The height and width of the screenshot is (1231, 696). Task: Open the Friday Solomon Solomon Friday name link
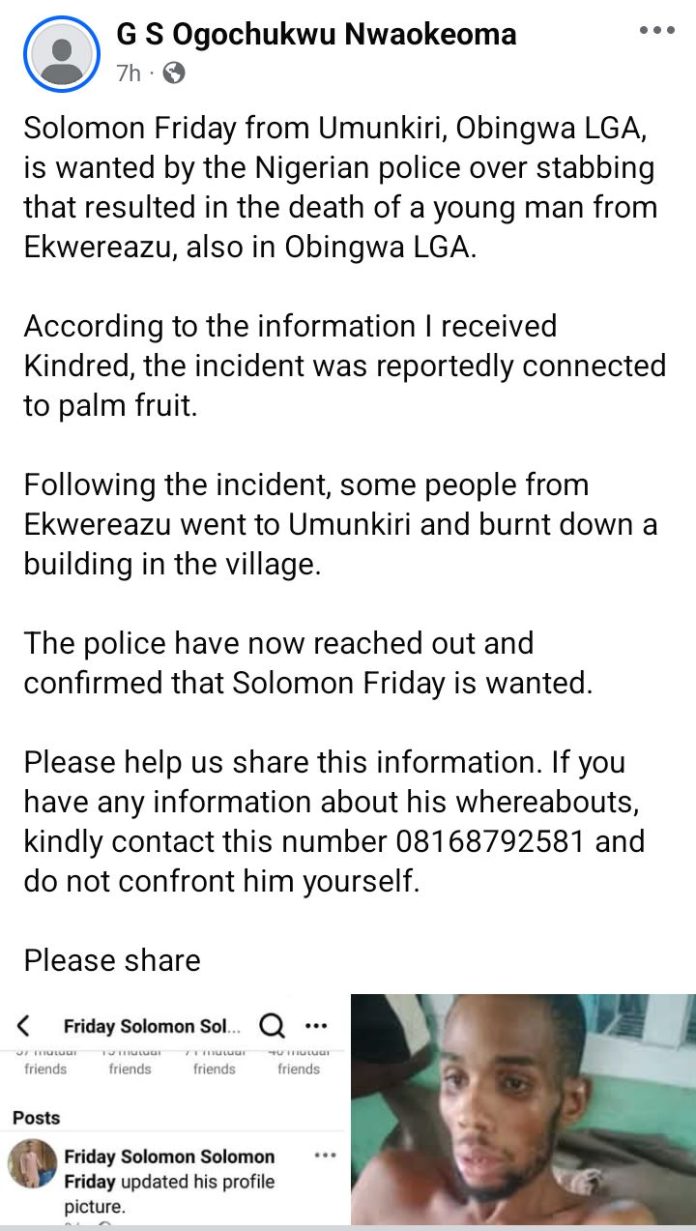tap(169, 1169)
